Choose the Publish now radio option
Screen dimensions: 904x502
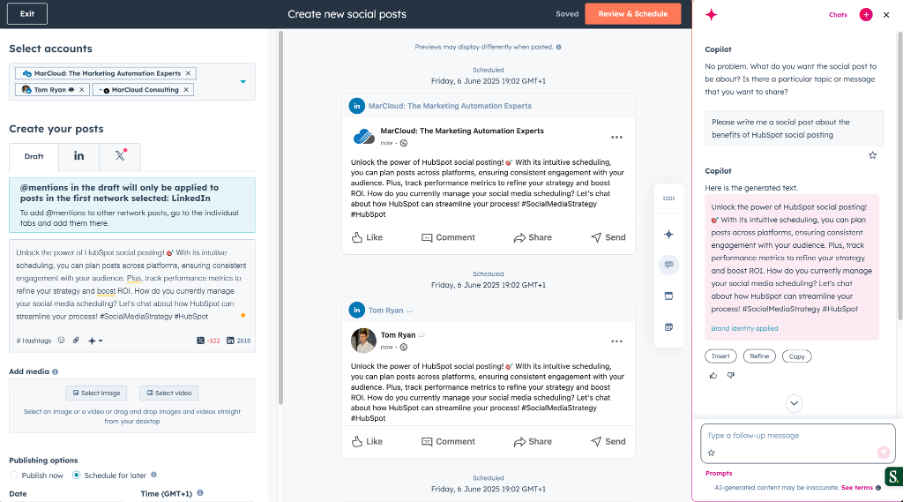(14, 475)
